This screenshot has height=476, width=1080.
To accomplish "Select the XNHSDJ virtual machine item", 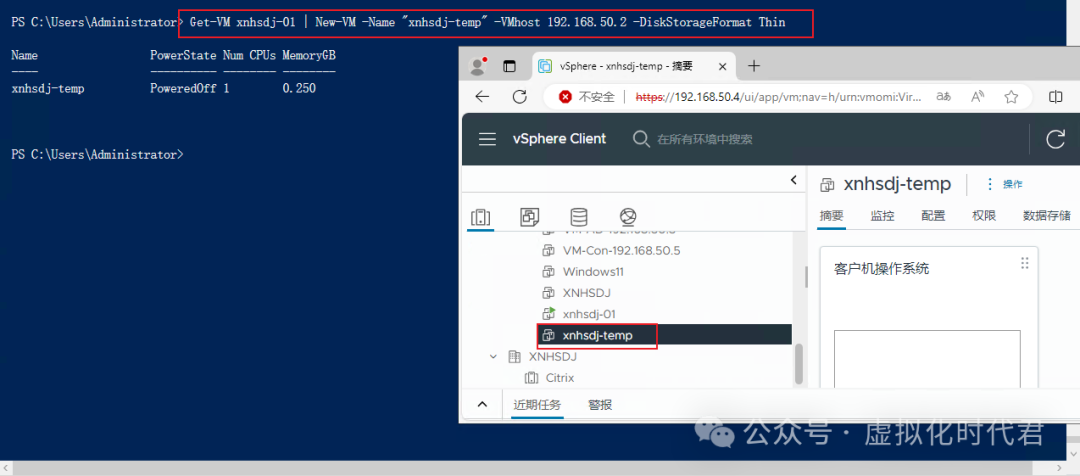I will (587, 293).
